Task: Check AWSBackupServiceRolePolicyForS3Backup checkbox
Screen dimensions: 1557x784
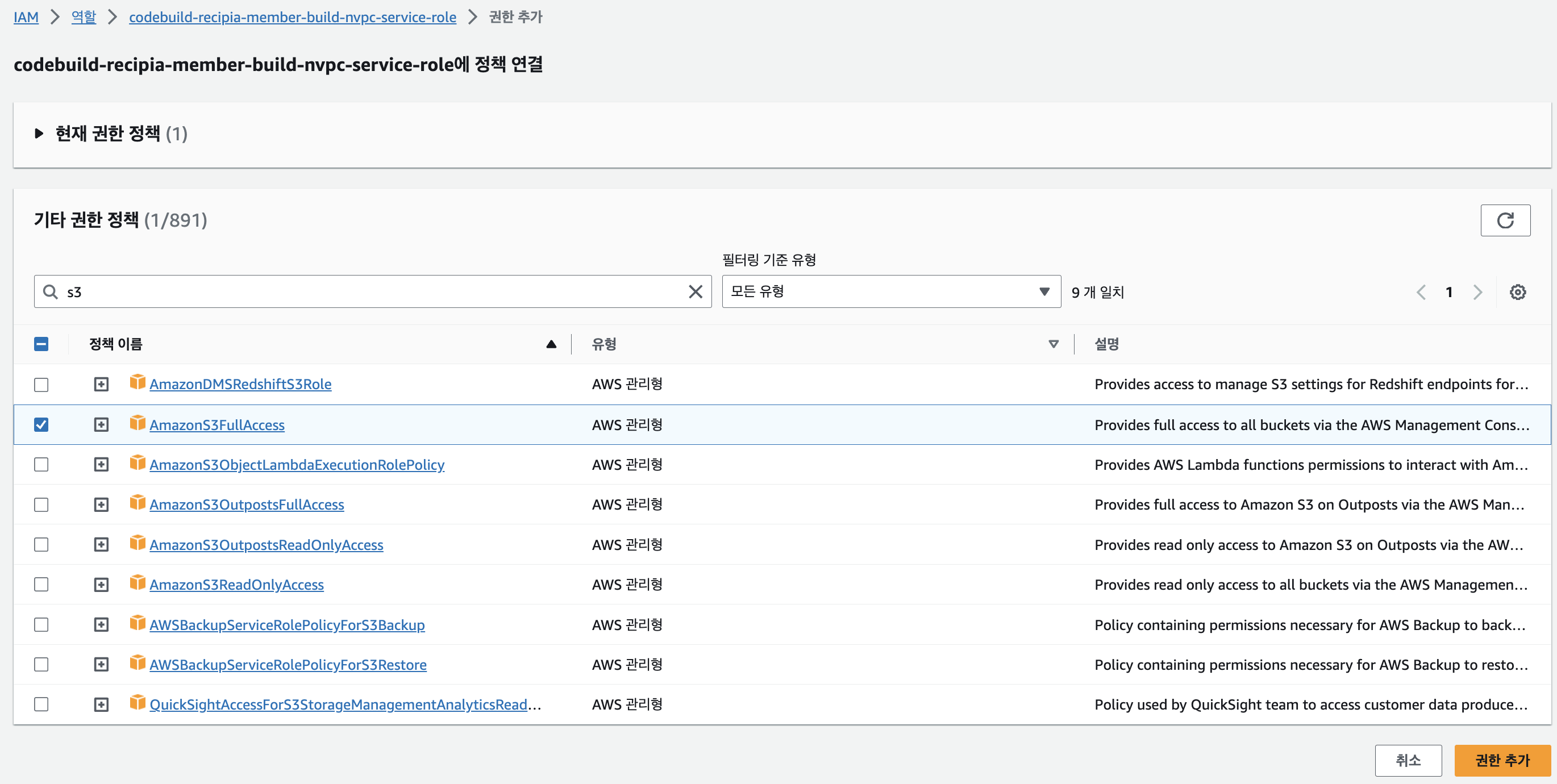Action: pos(41,624)
